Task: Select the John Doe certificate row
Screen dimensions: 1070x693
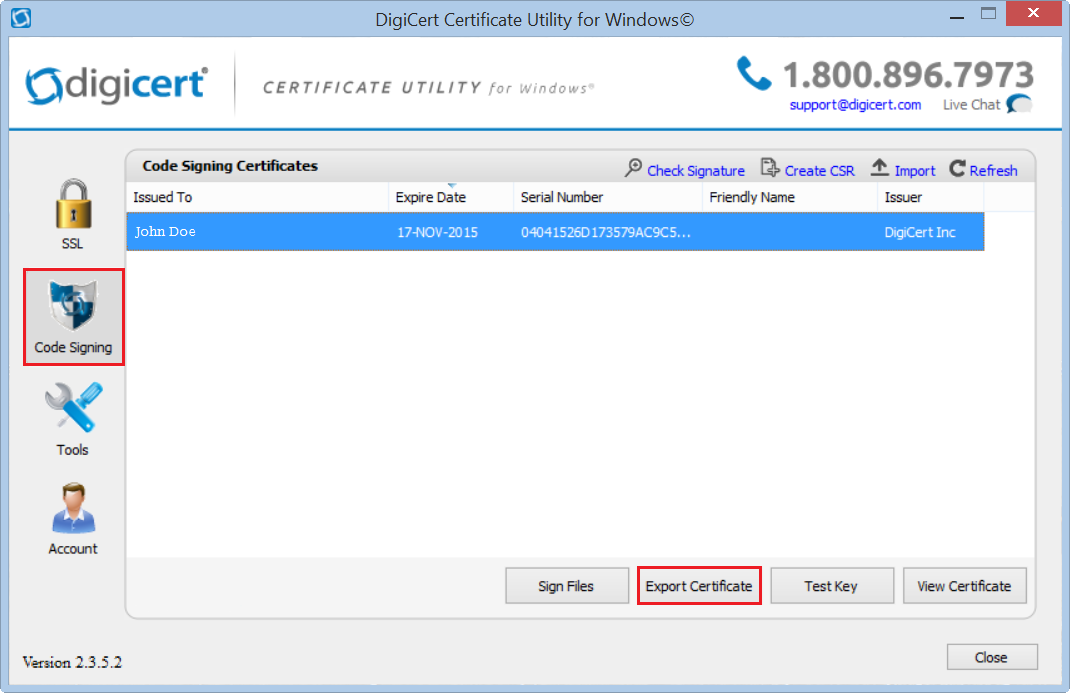Action: [x=555, y=232]
